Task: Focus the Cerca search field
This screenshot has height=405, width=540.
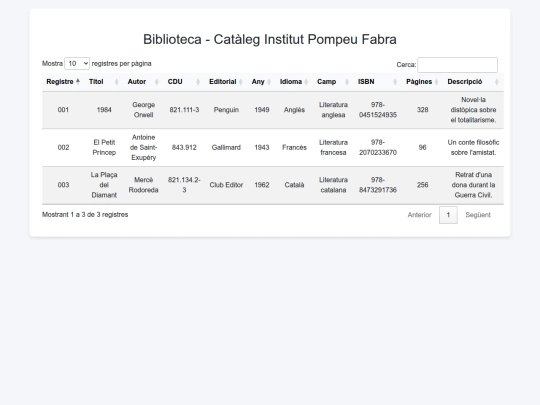Action: point(457,65)
